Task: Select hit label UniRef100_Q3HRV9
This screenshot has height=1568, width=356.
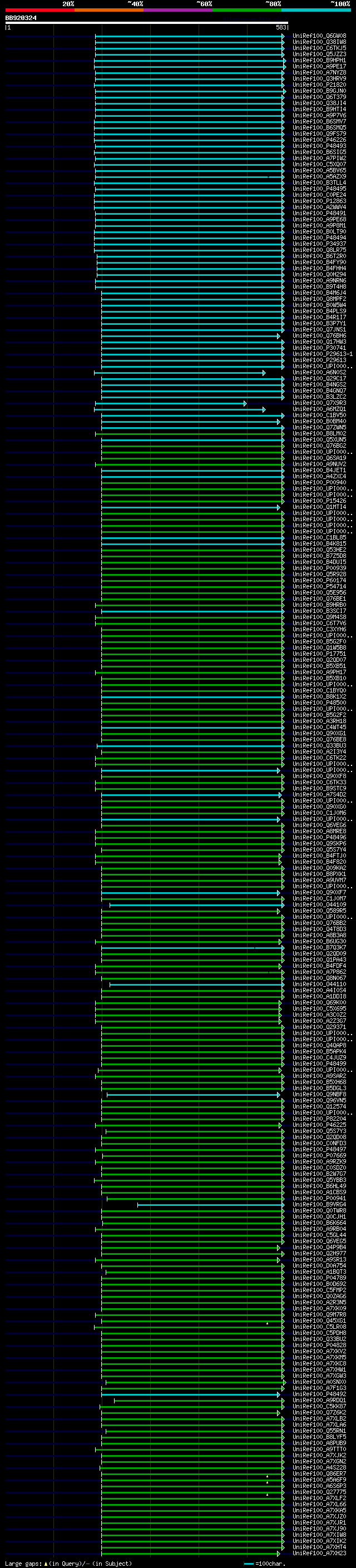Action: [x=319, y=78]
